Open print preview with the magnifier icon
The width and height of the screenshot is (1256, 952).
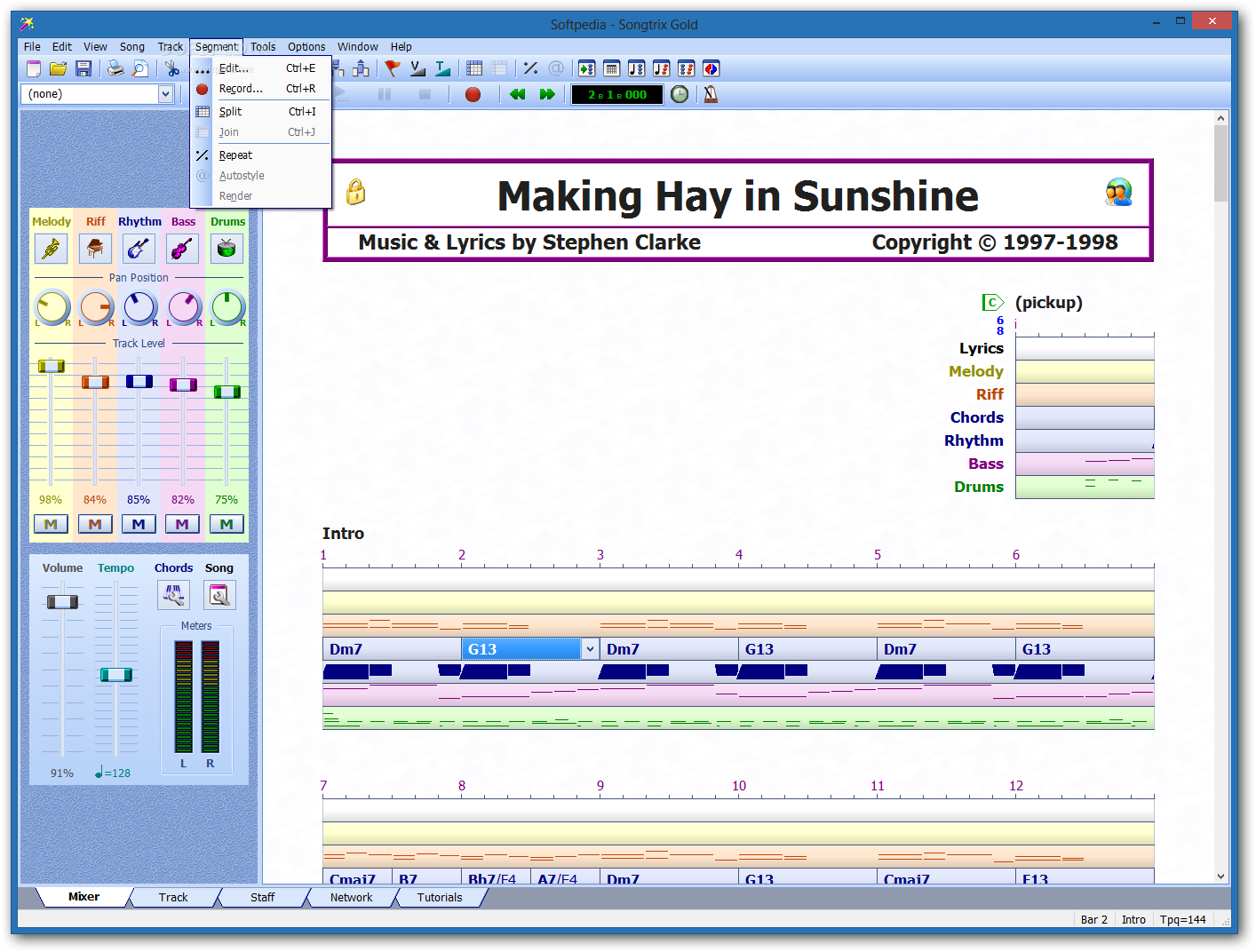point(140,68)
